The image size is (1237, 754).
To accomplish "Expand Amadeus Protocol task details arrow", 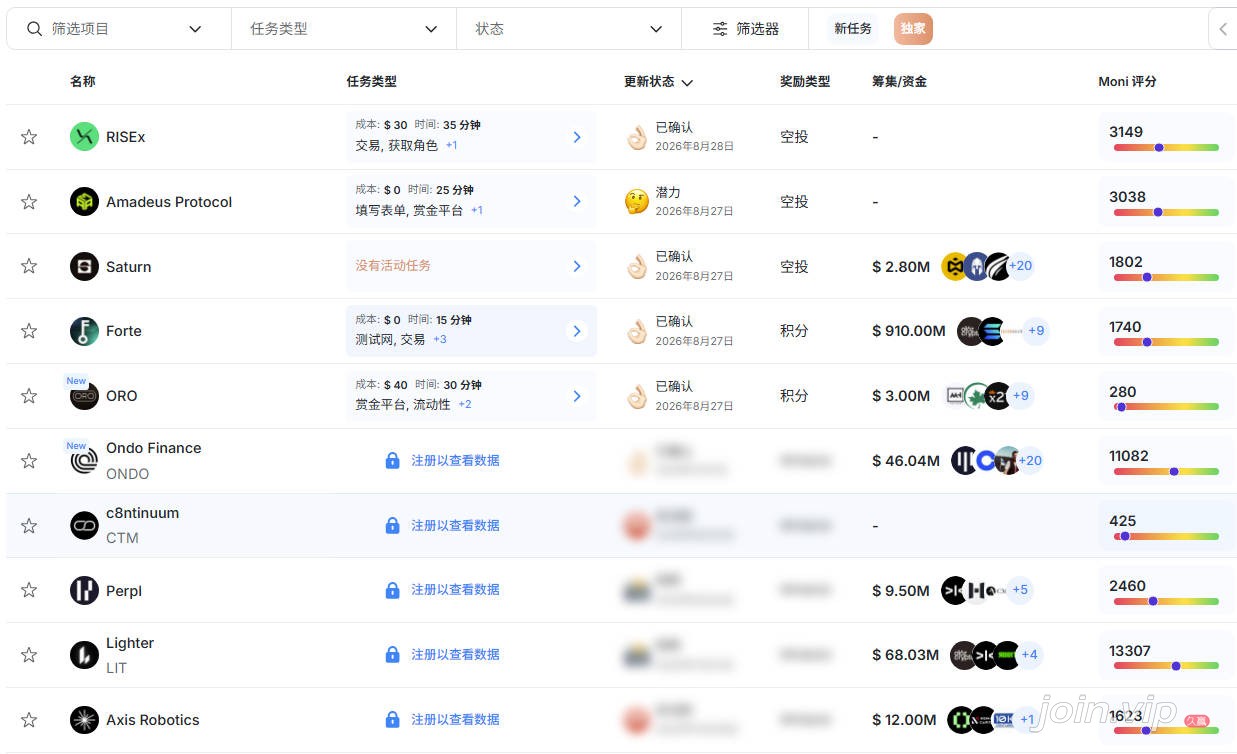I will [x=577, y=202].
